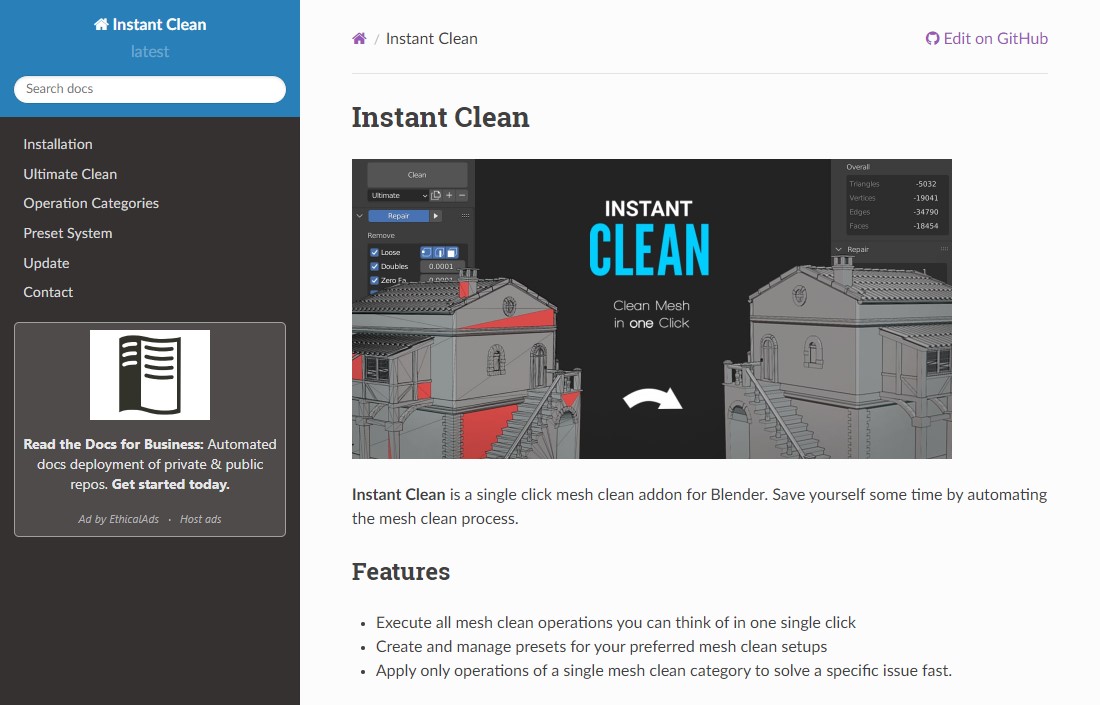Uncheck the Doubles checkbox

[x=375, y=266]
